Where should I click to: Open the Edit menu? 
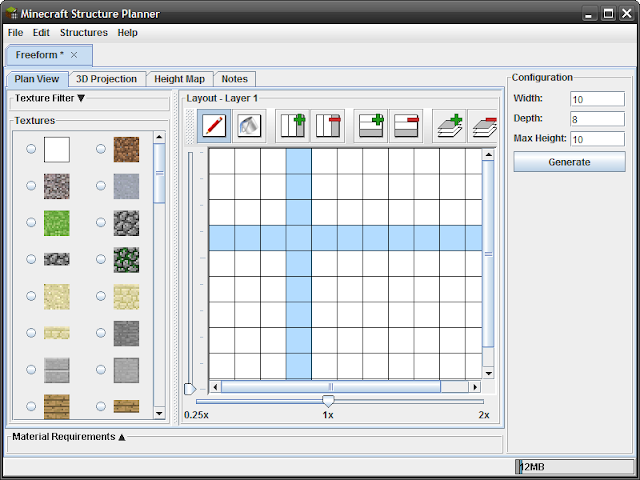click(41, 33)
